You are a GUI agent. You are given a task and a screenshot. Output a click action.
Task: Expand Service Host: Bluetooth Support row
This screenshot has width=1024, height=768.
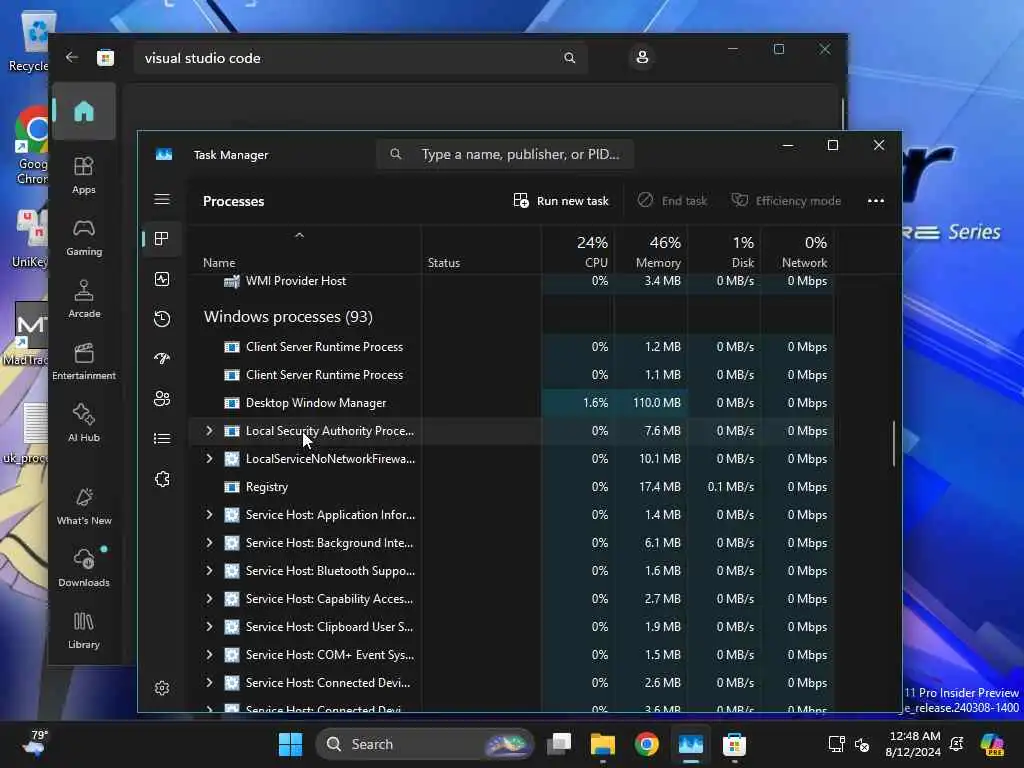pyautogui.click(x=209, y=570)
